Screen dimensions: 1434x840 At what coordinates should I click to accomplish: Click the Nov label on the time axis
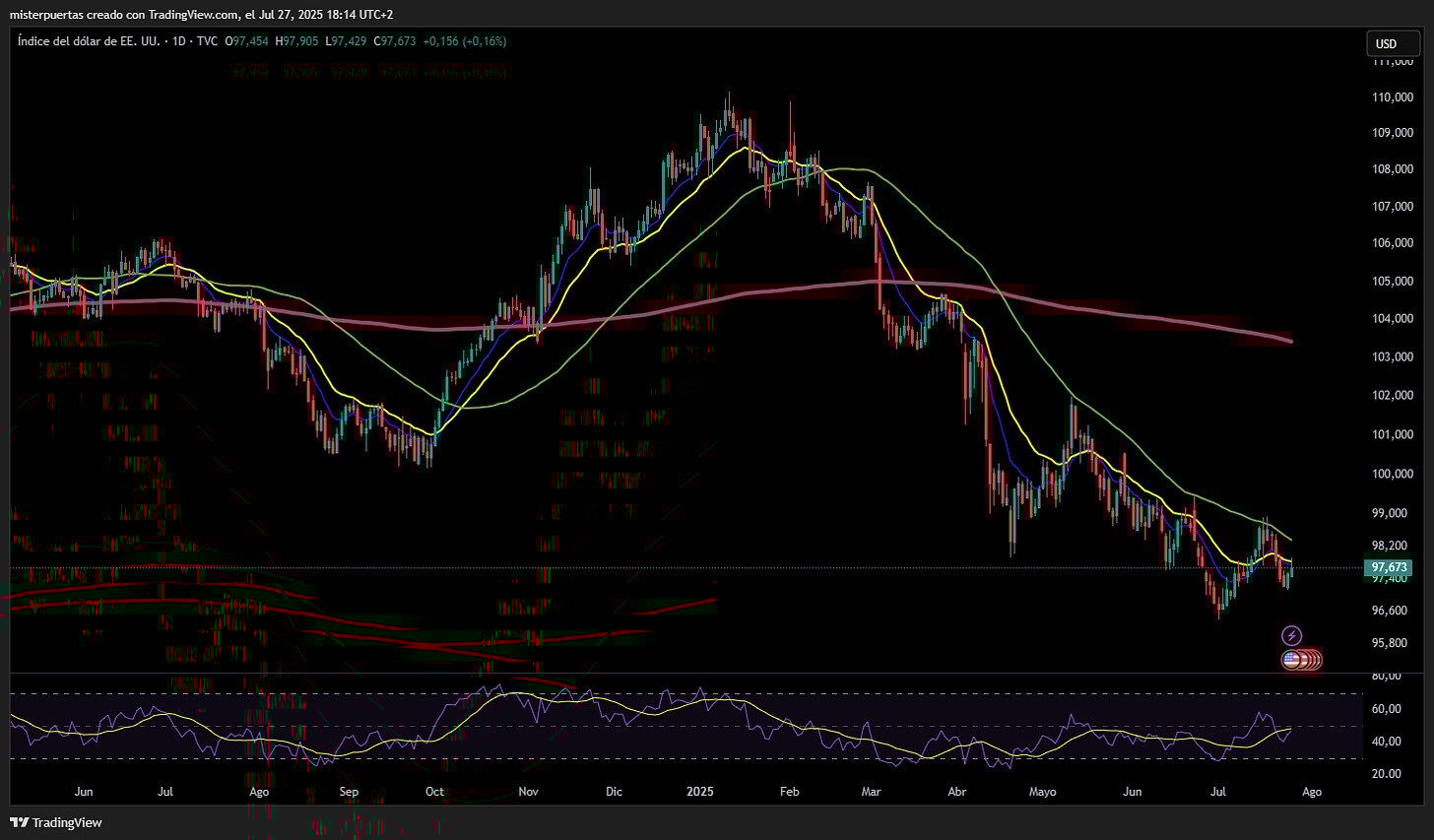(529, 792)
